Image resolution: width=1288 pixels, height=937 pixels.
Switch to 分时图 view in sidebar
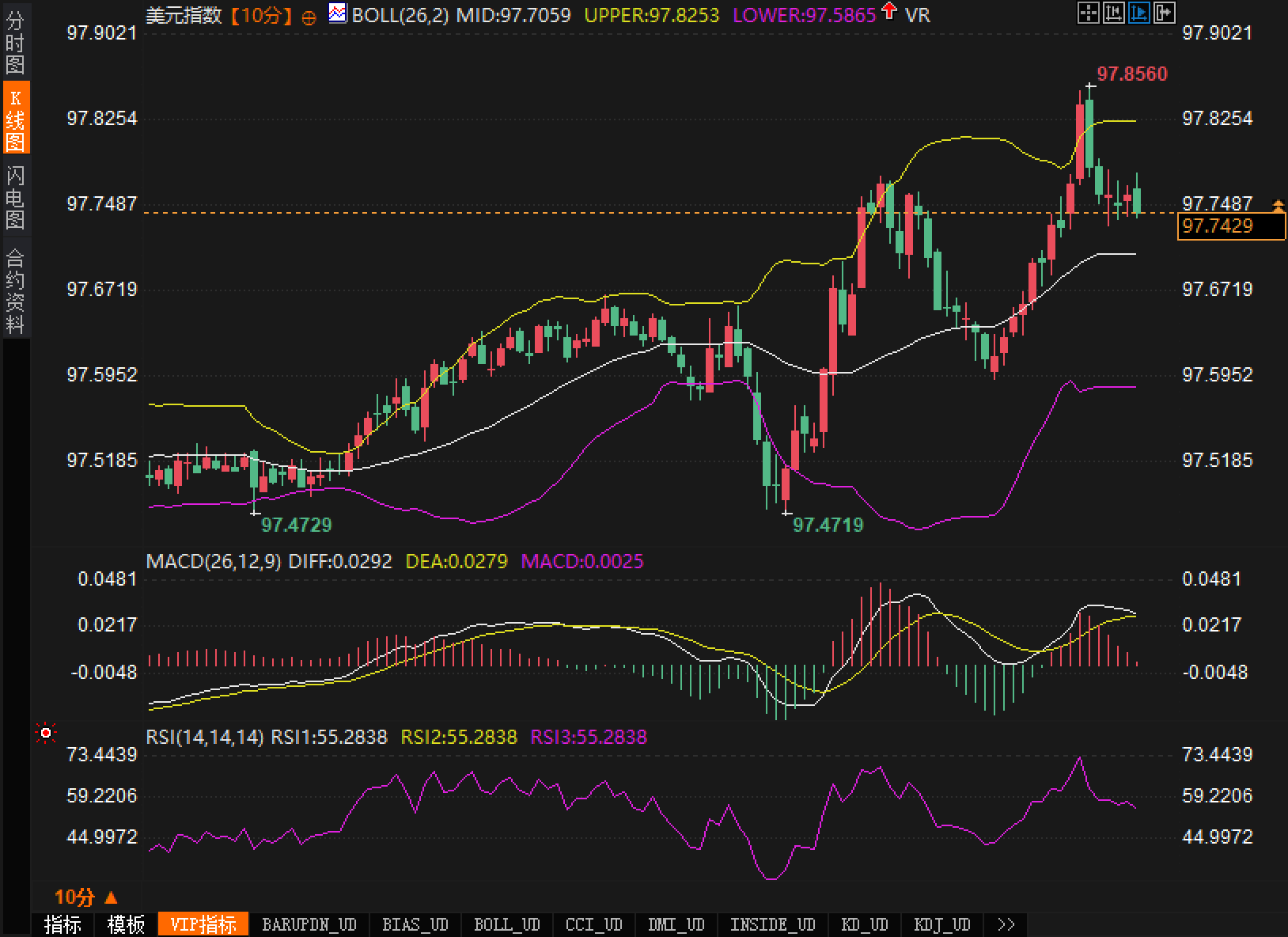[15, 42]
